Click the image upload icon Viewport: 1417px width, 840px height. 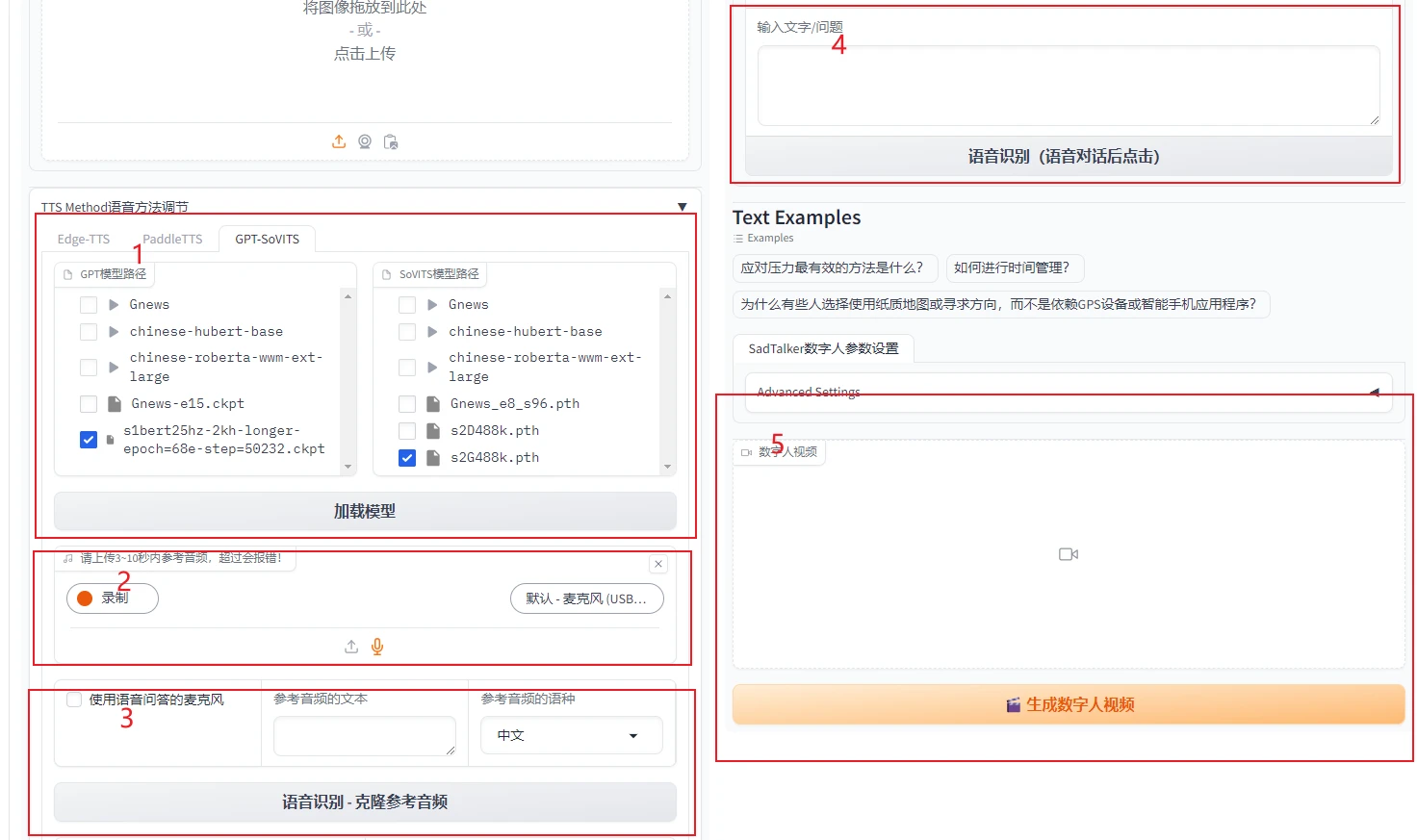(x=339, y=141)
